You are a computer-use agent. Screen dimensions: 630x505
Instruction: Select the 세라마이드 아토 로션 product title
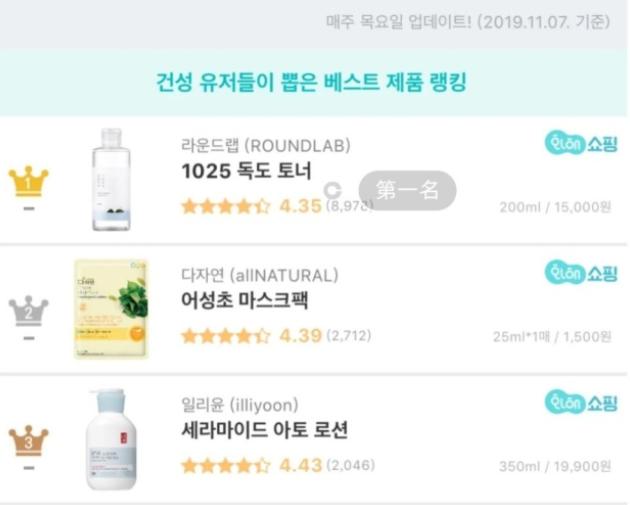coord(265,431)
